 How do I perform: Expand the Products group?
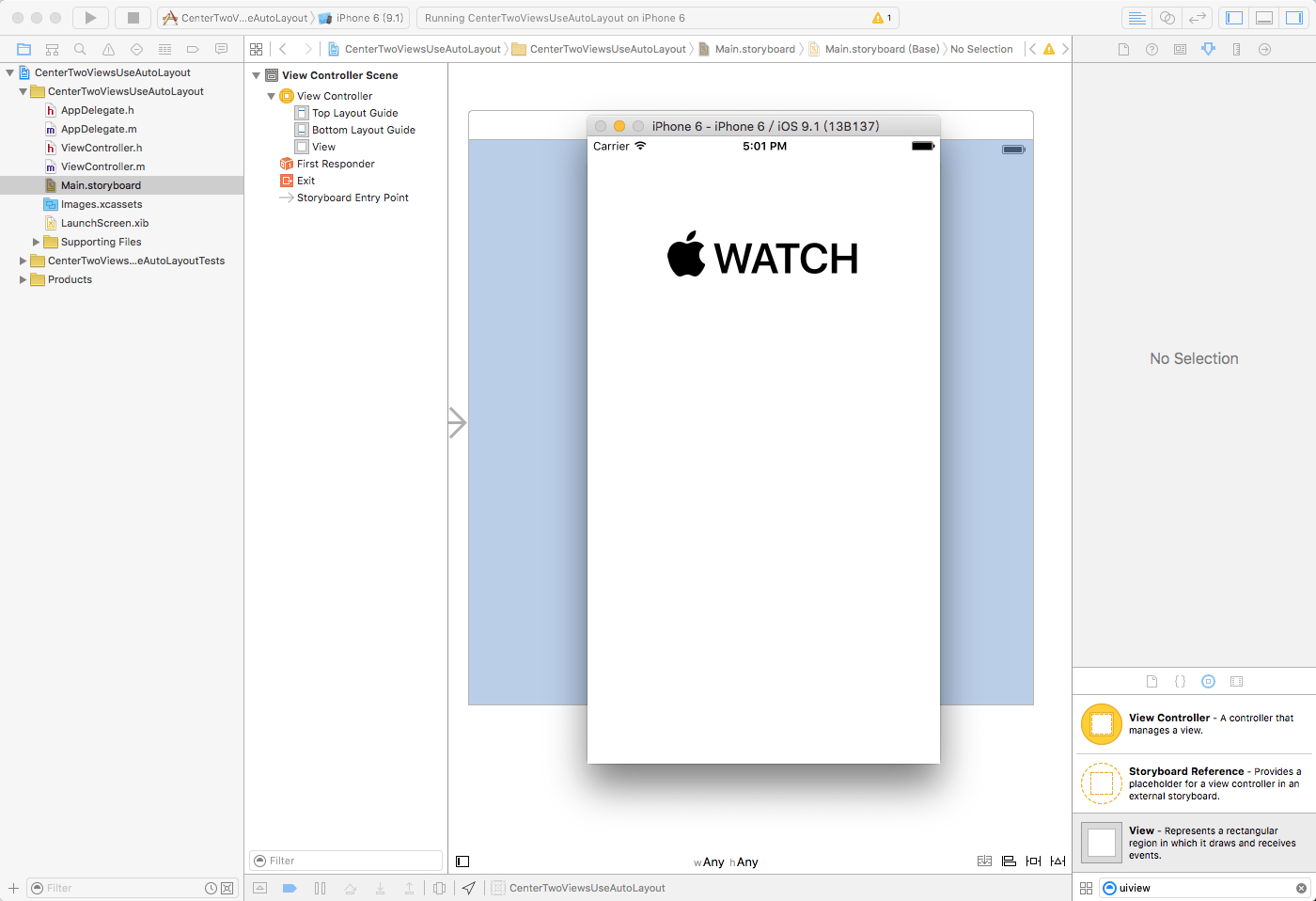(23, 279)
